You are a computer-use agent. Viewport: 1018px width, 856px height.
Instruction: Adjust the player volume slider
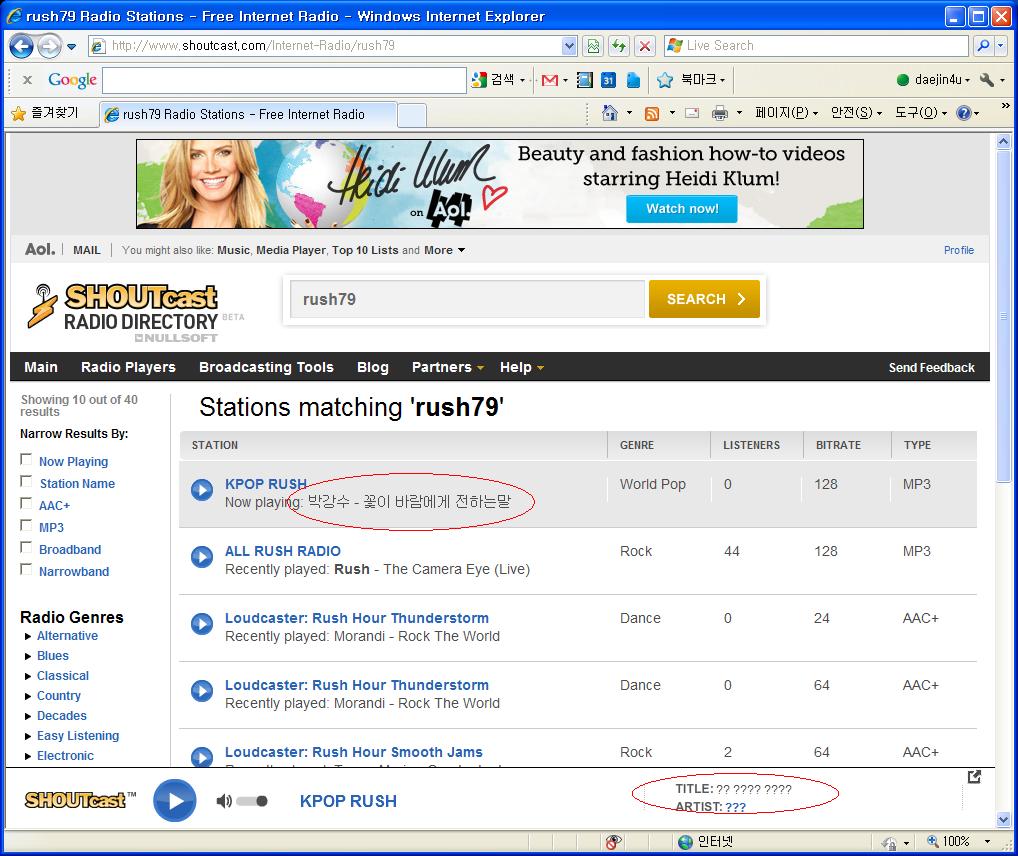point(252,801)
